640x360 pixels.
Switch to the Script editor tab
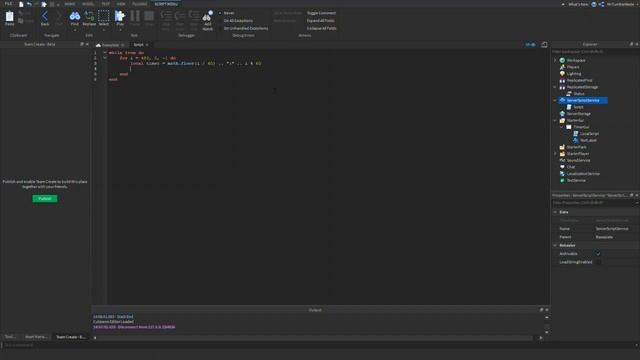pyautogui.click(x=138, y=45)
